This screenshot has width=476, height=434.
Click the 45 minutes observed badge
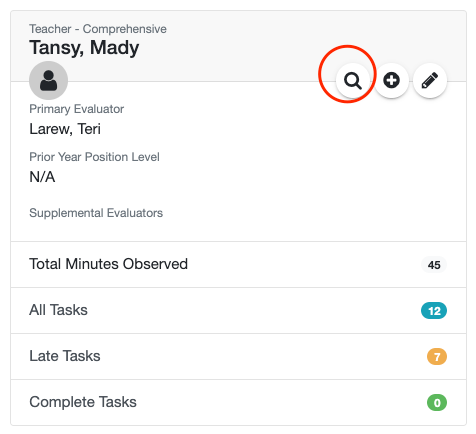[x=434, y=265]
